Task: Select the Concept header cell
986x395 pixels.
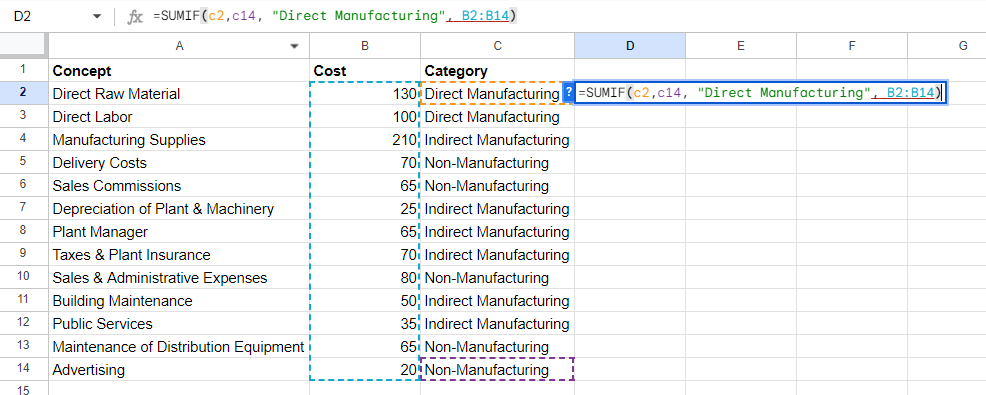Action: point(179,70)
